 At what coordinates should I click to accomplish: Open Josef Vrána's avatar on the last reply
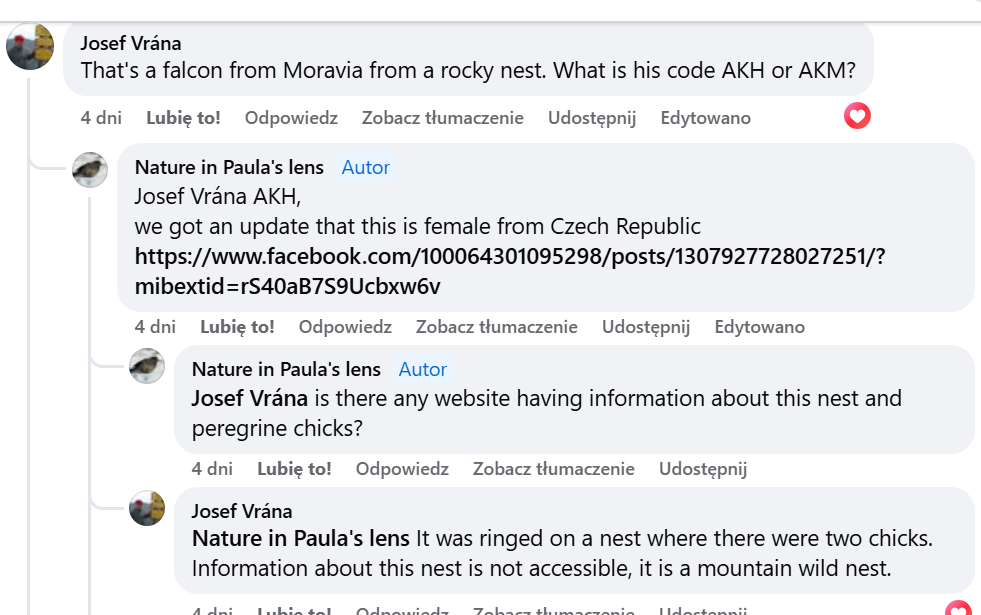pyautogui.click(x=147, y=509)
